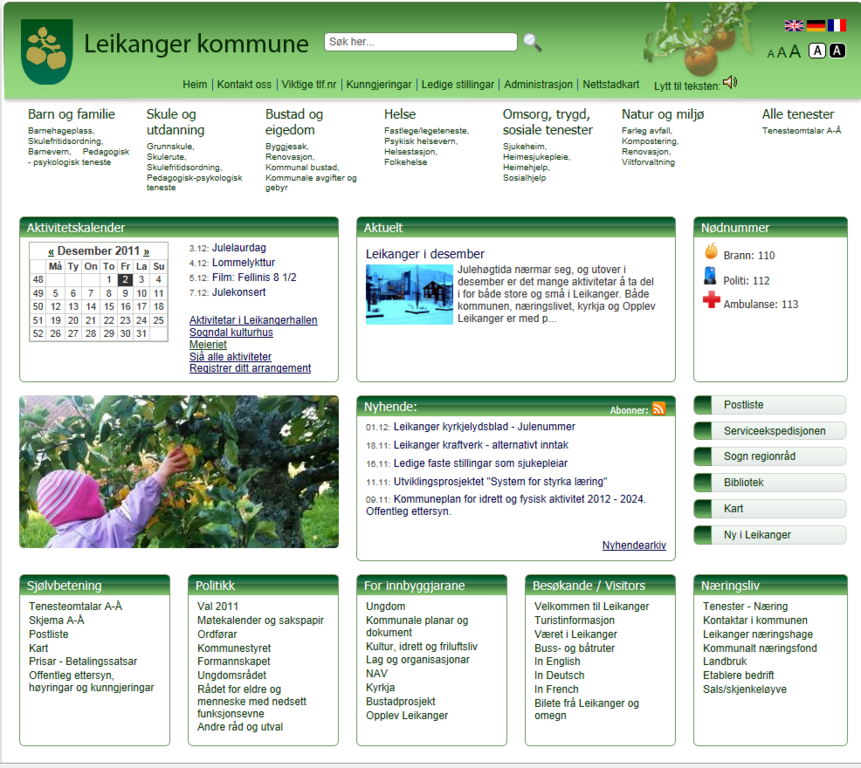Open Kontakt oss in top menu
The height and width of the screenshot is (768, 861).
pos(244,85)
